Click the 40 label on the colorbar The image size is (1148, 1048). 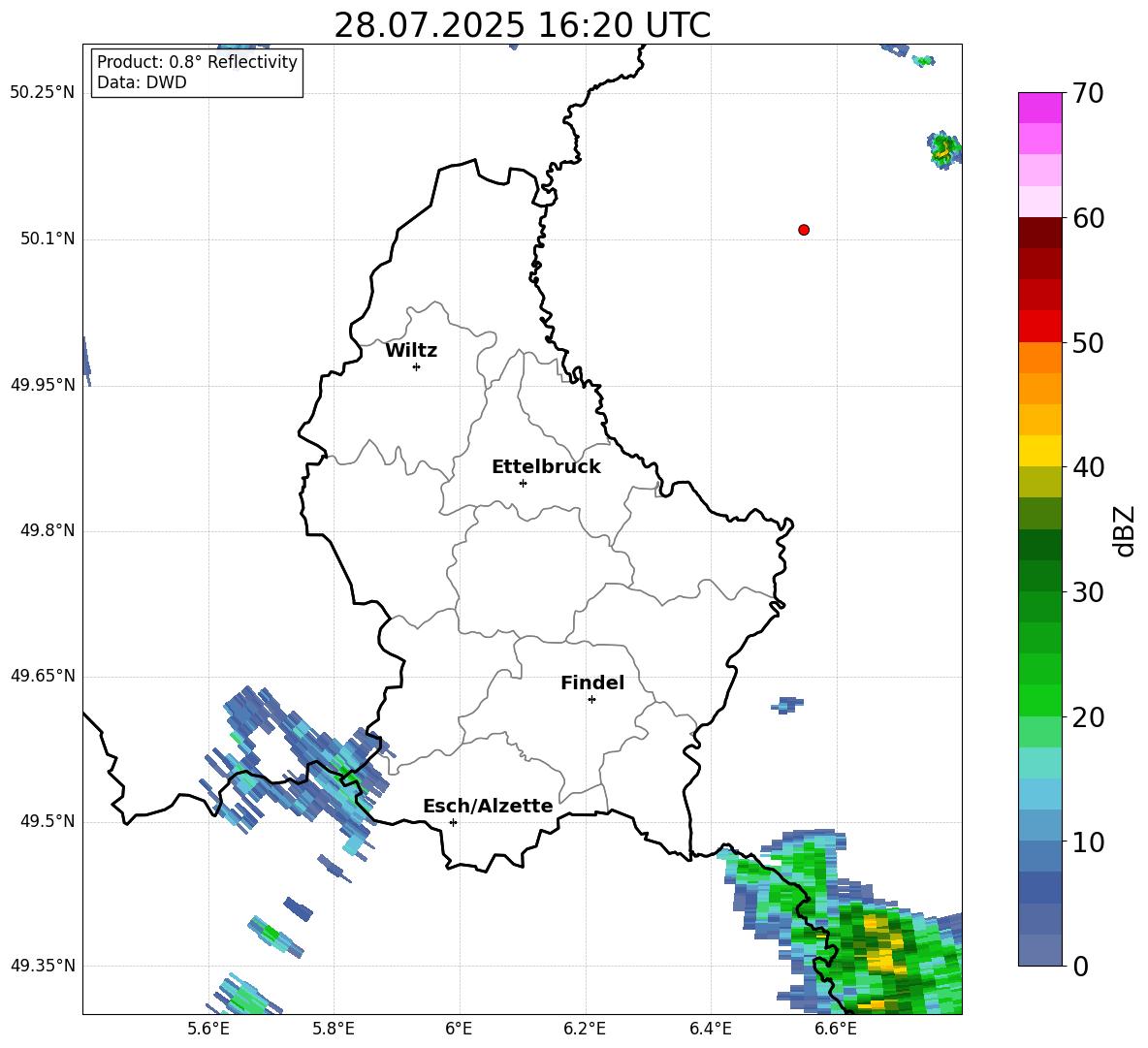click(x=1088, y=467)
